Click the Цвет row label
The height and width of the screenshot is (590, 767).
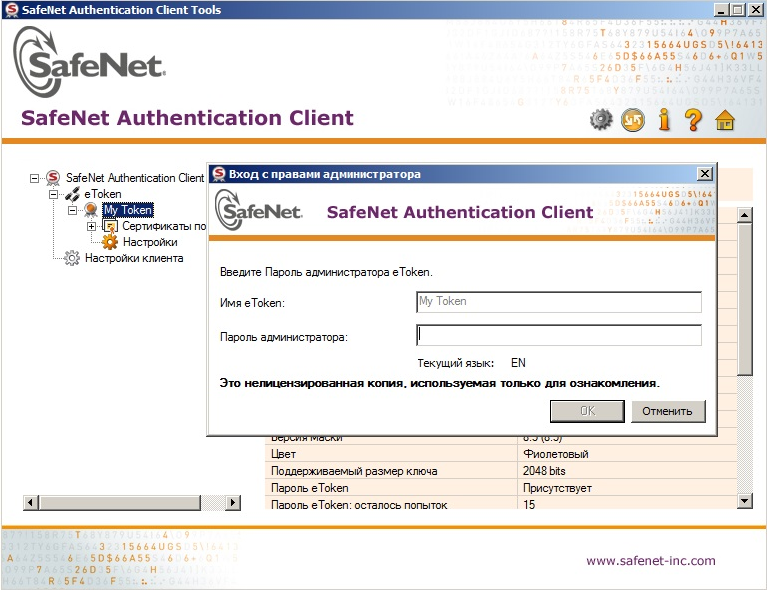coord(283,454)
